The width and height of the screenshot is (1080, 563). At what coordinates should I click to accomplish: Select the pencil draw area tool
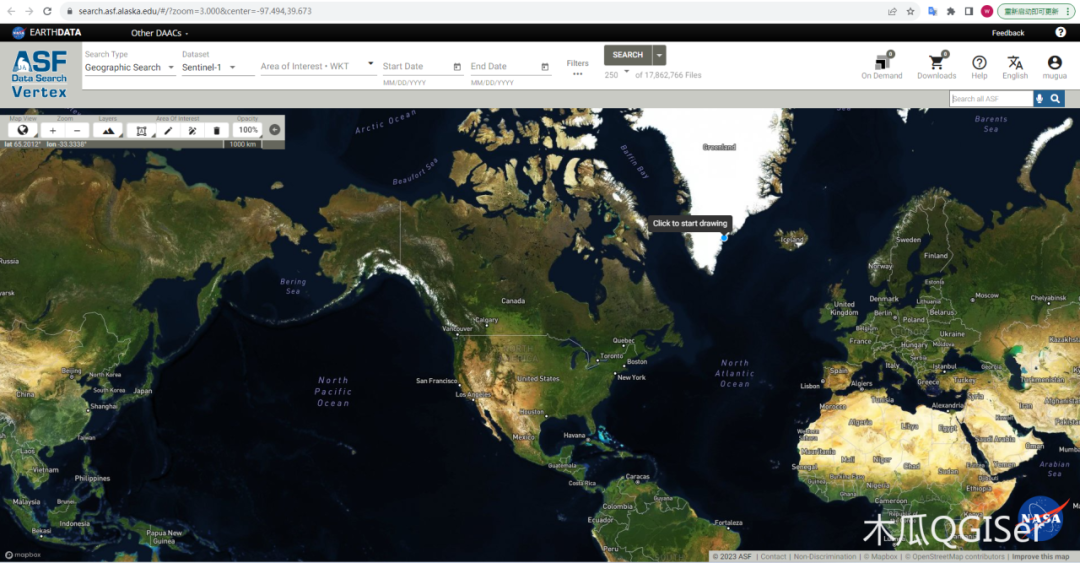coord(167,130)
